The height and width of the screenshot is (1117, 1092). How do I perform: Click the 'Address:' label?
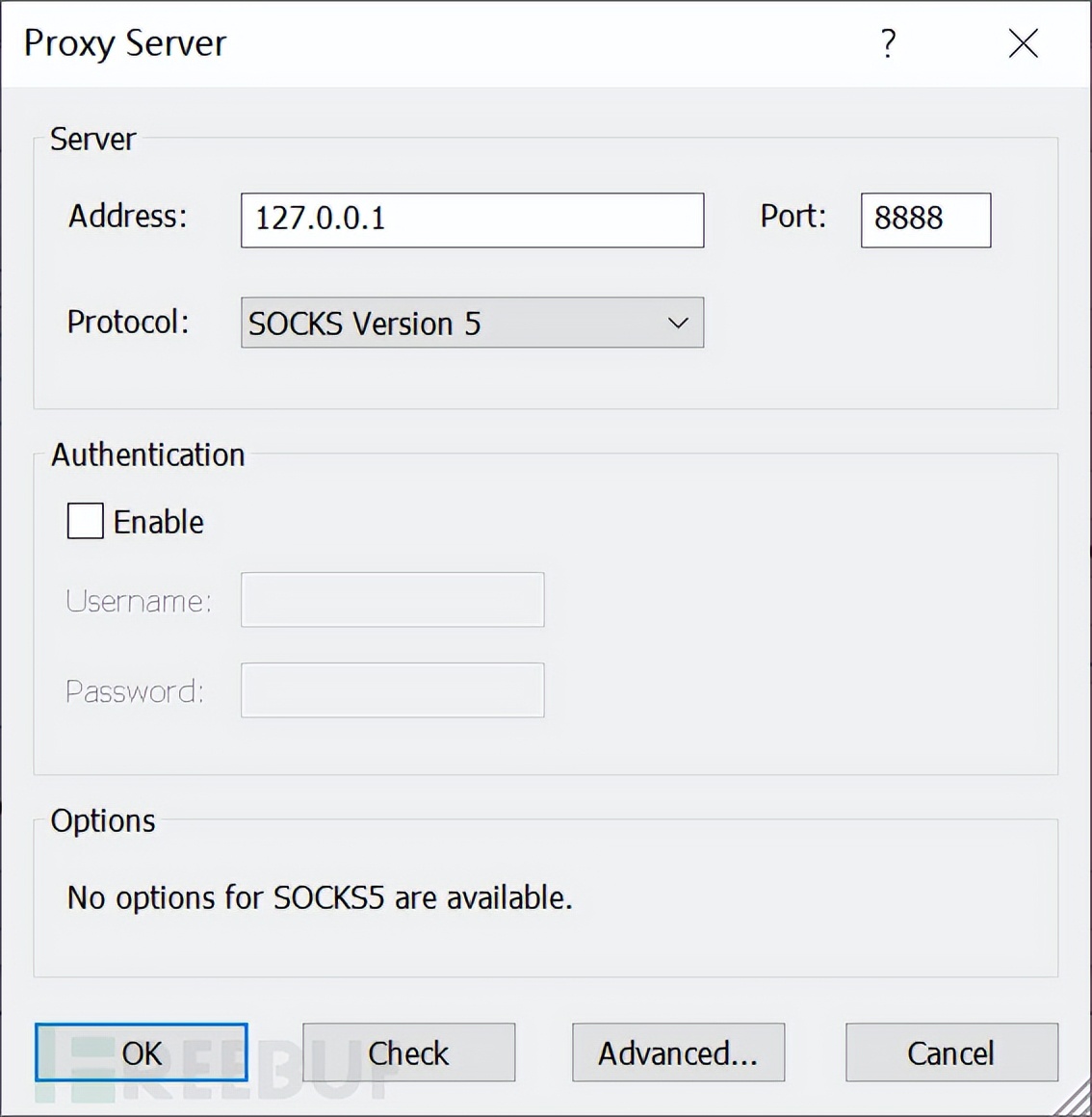coord(127,216)
